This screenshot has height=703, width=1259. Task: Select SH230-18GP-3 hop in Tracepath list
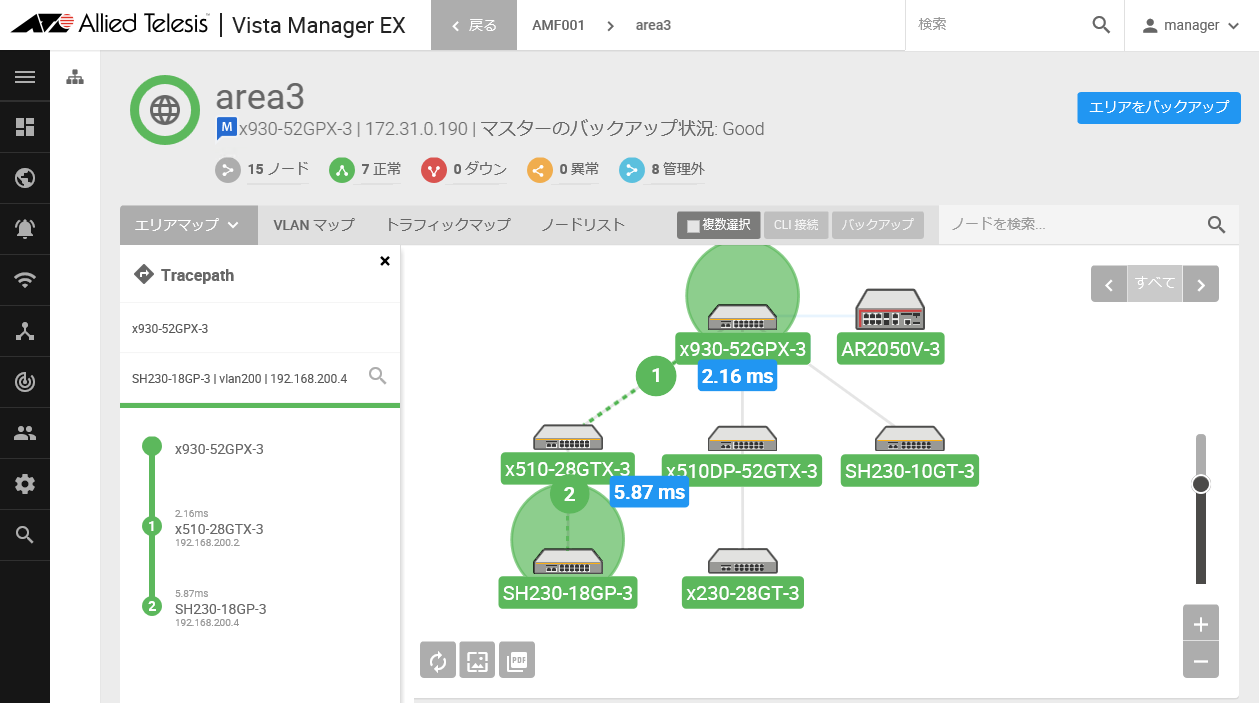220,609
